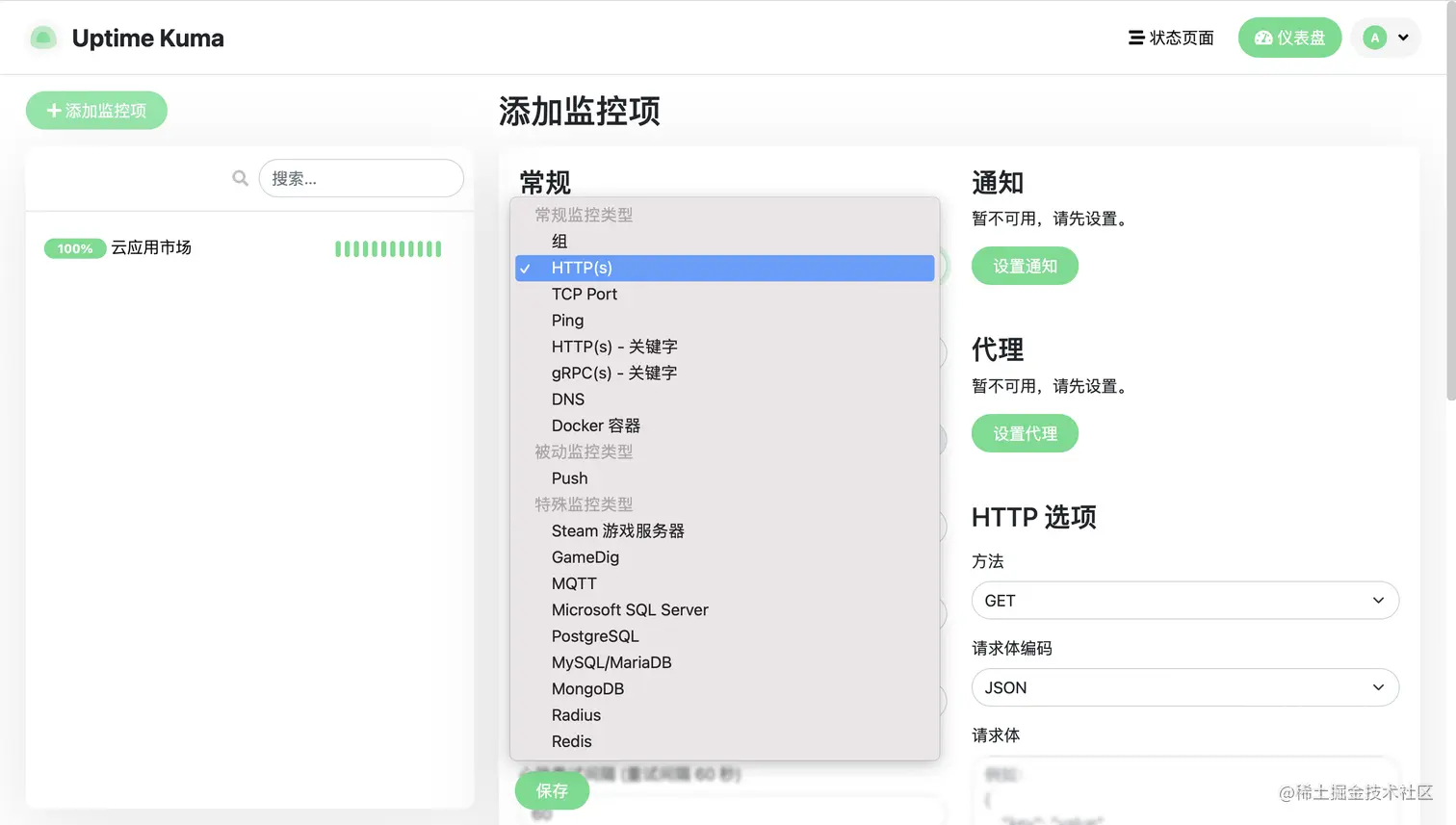Image resolution: width=1456 pixels, height=825 pixels.
Task: Click the 设置通知 button
Action: 1025,267
